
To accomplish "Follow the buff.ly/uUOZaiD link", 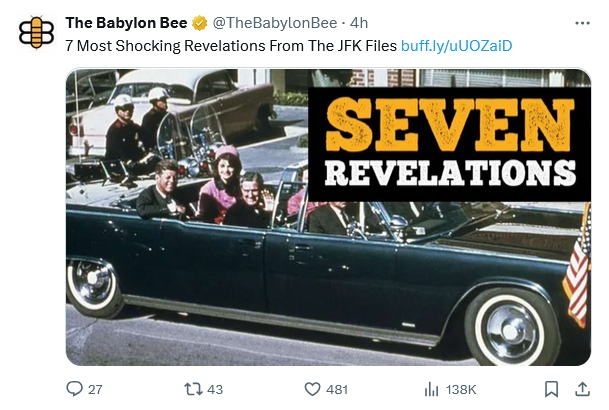I will pyautogui.click(x=456, y=46).
